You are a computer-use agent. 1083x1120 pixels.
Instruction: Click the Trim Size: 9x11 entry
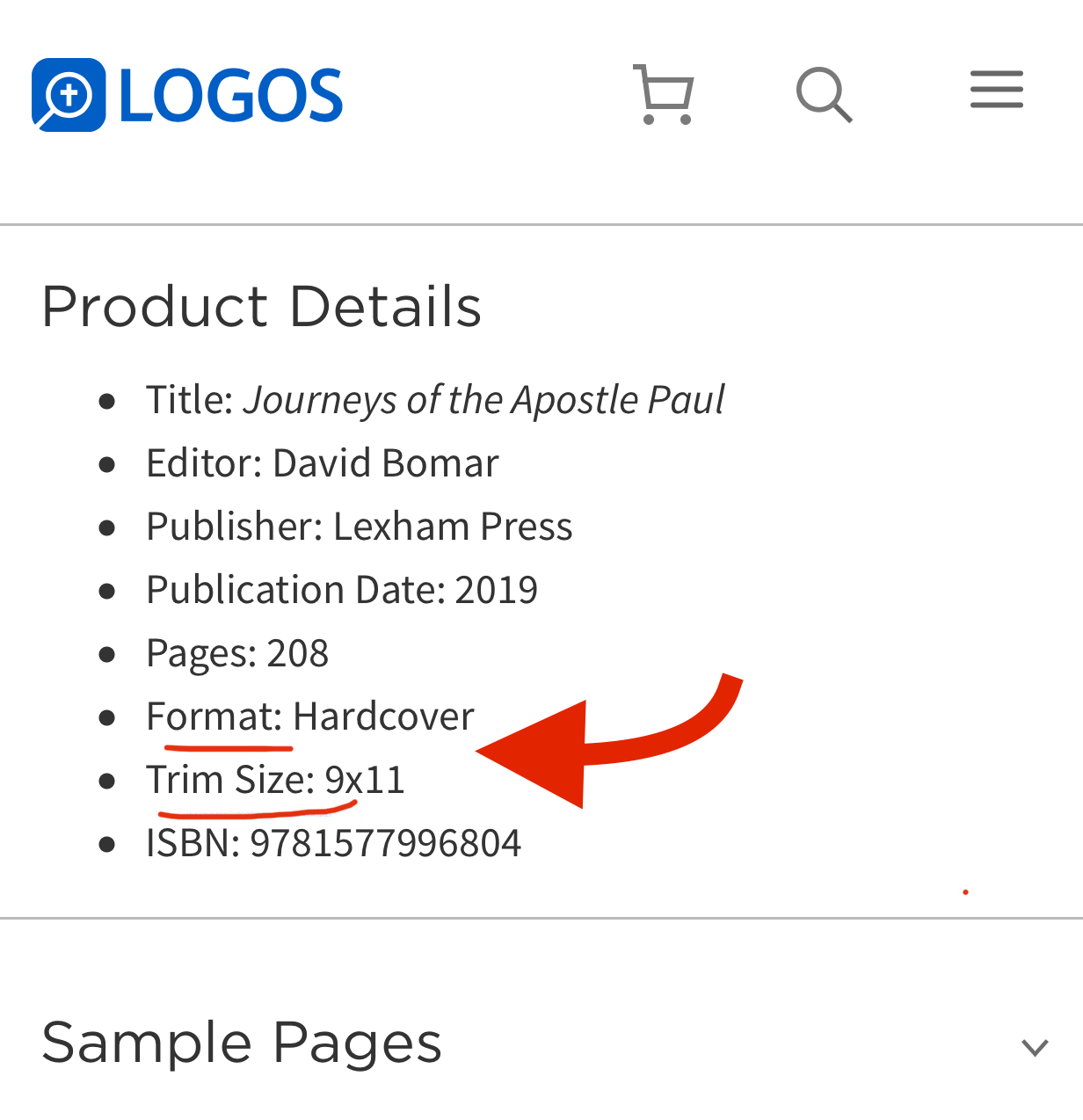pyautogui.click(x=275, y=780)
